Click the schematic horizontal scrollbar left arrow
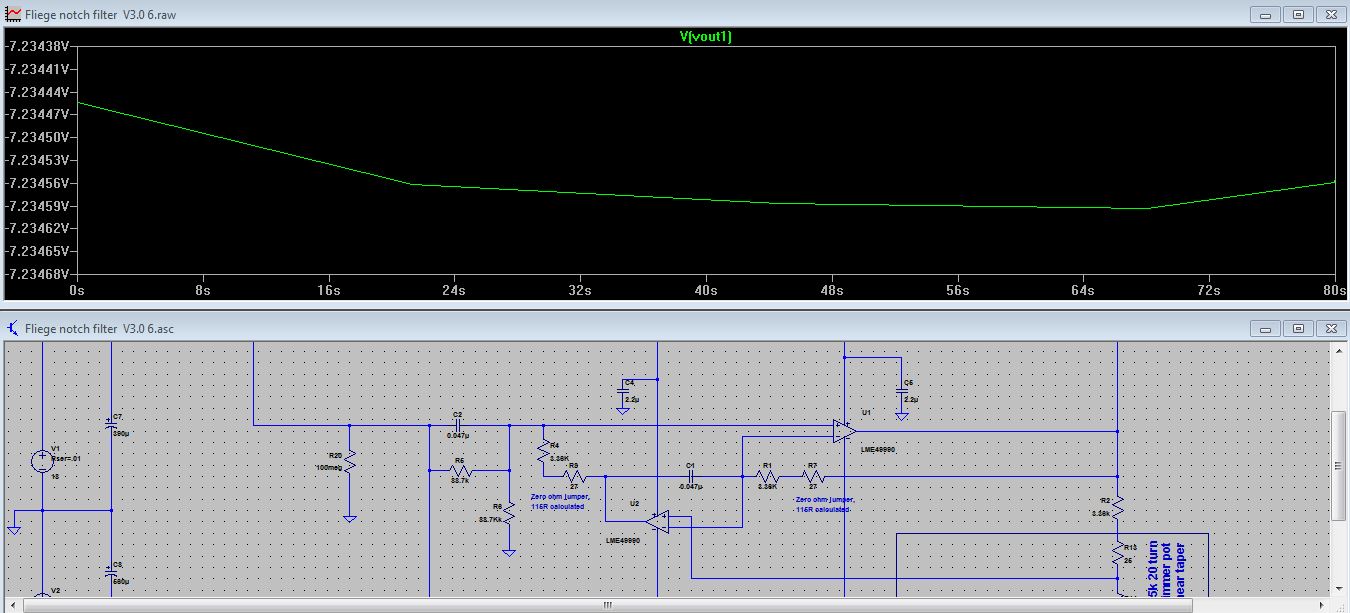 point(13,604)
